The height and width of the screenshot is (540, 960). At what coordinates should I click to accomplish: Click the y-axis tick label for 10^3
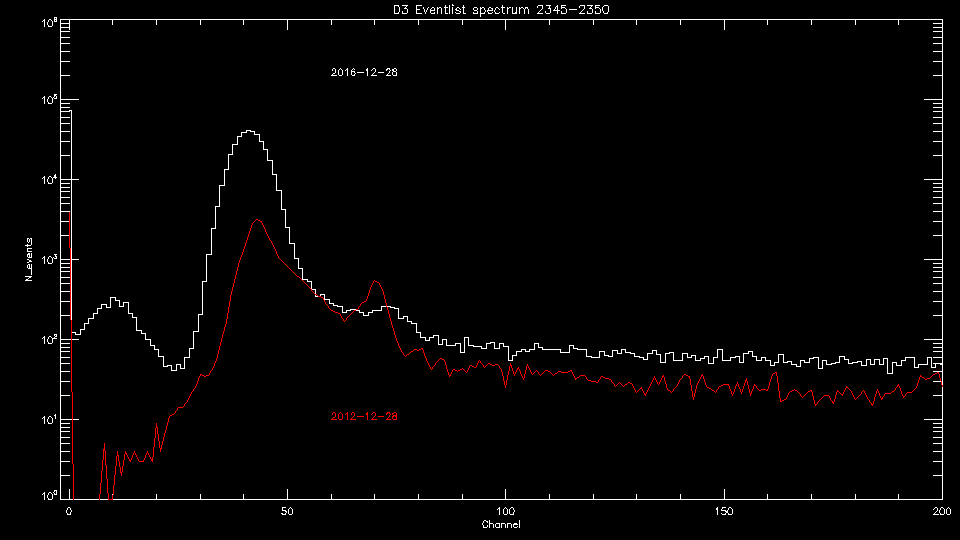point(49,259)
